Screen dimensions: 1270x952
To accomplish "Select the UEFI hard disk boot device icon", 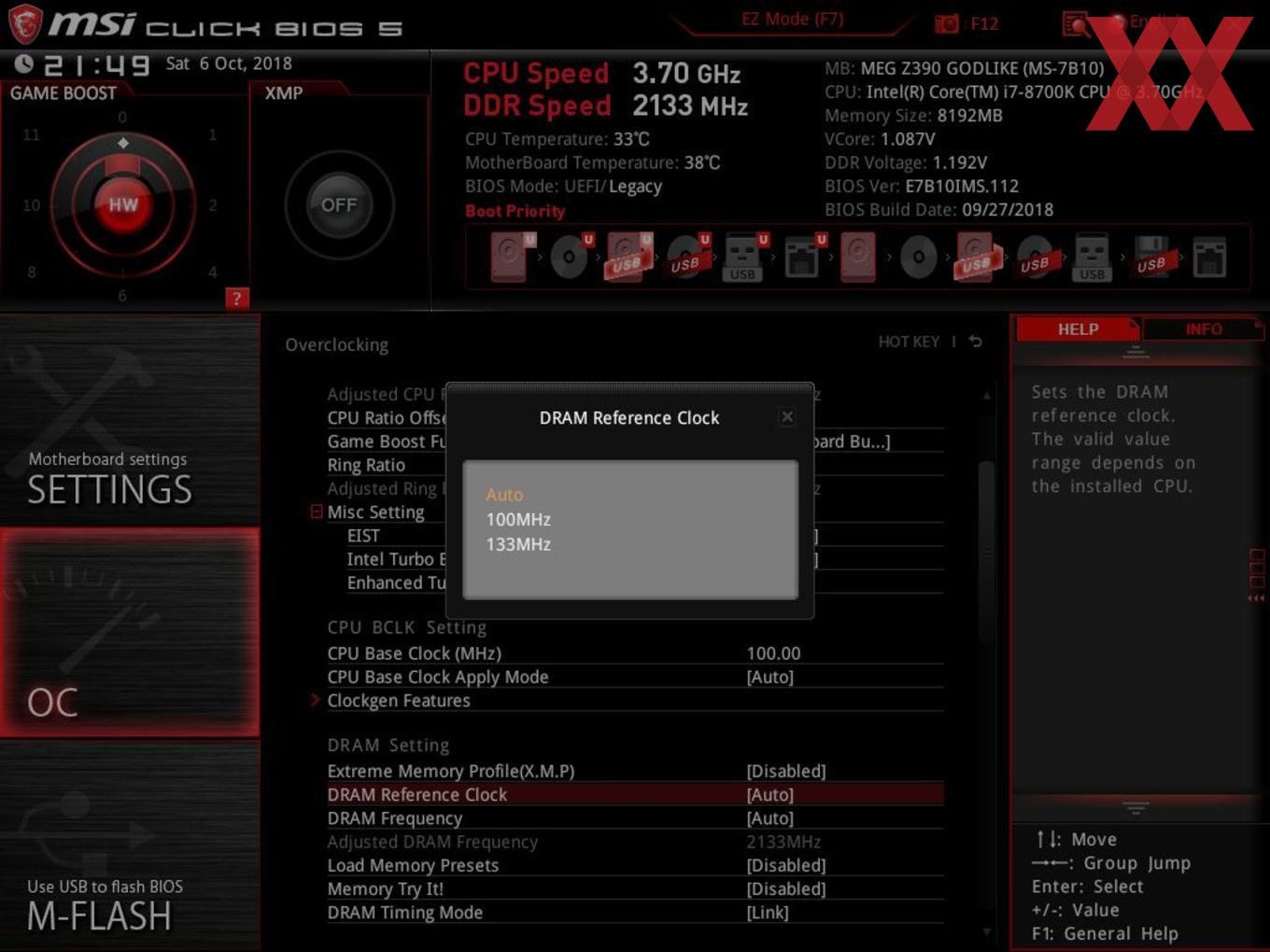I will coord(512,257).
